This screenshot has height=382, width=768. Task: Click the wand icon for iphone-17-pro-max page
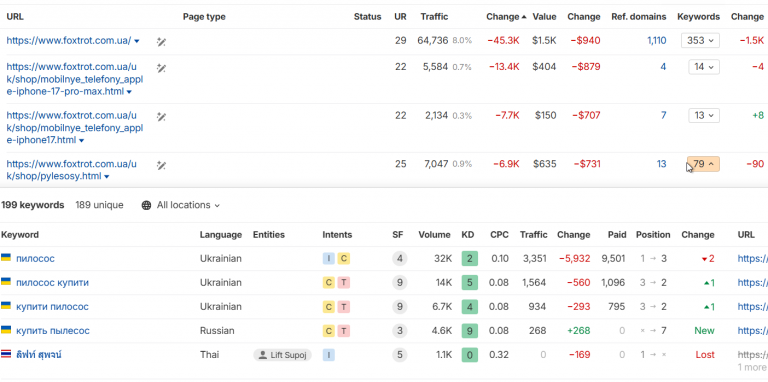click(161, 68)
